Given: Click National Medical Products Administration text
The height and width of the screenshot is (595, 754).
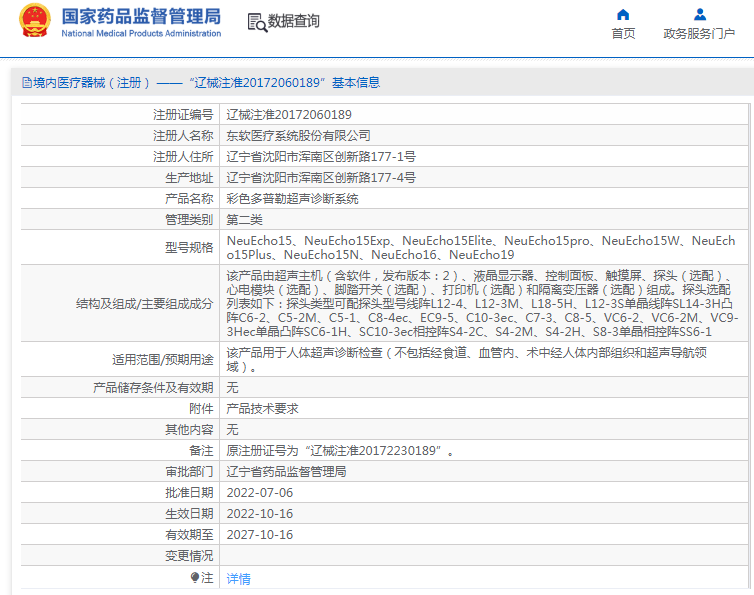Looking at the screenshot, I should click(x=141, y=33).
